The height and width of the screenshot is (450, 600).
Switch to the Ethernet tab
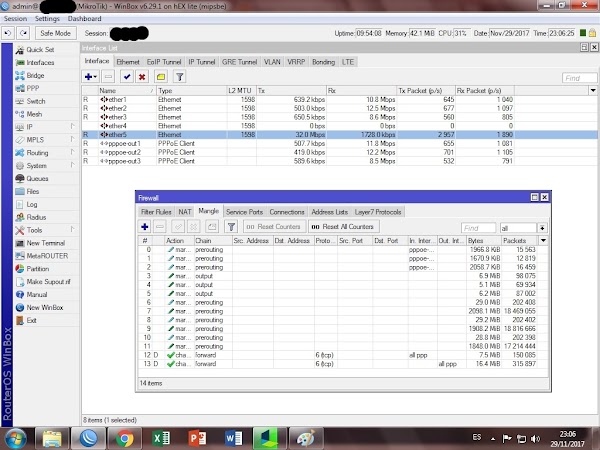click(128, 62)
